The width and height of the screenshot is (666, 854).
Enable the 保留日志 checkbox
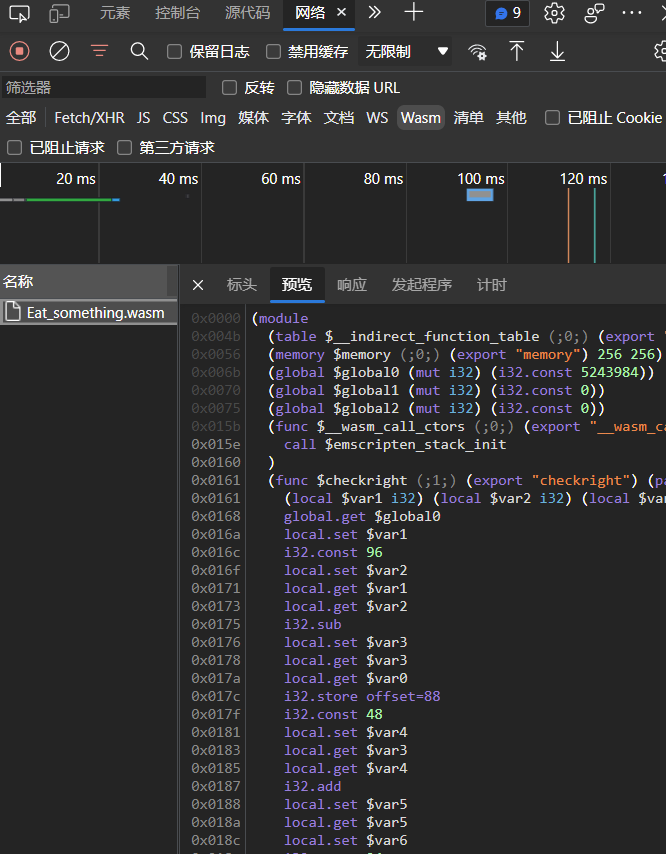click(x=175, y=52)
